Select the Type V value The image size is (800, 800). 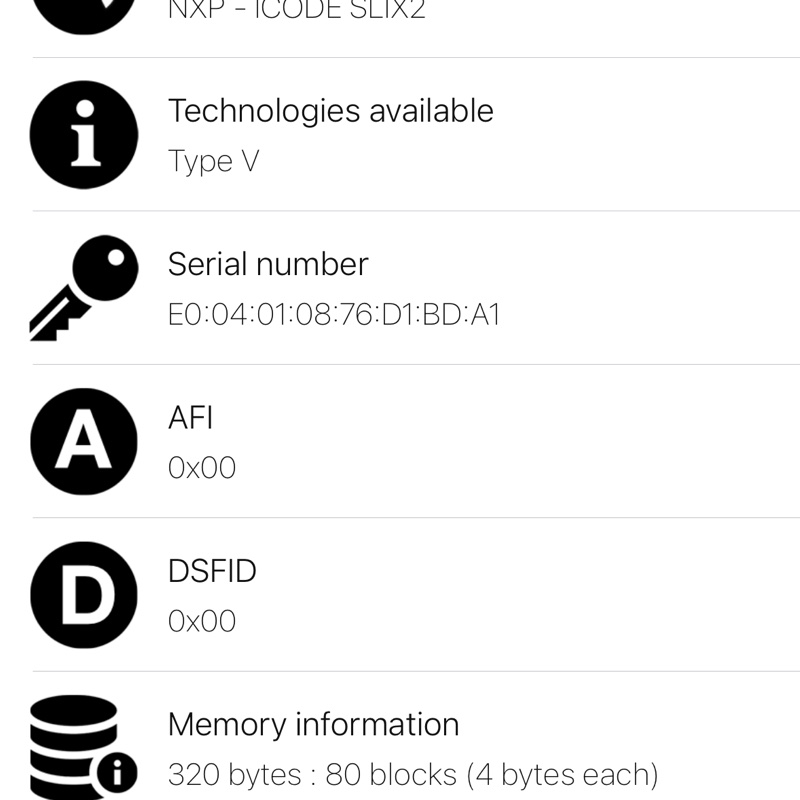click(x=213, y=161)
